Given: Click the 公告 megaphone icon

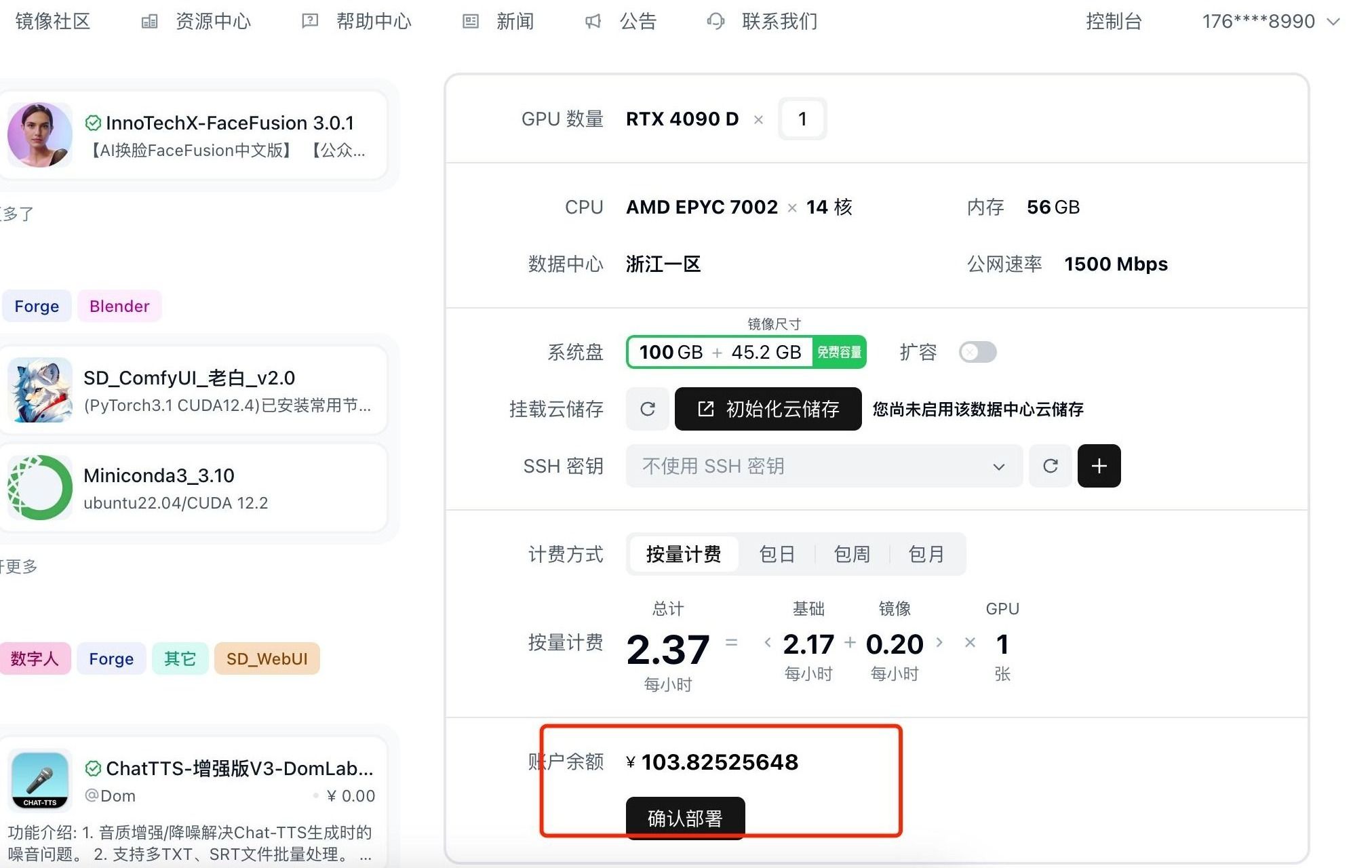Looking at the screenshot, I should pos(593,22).
